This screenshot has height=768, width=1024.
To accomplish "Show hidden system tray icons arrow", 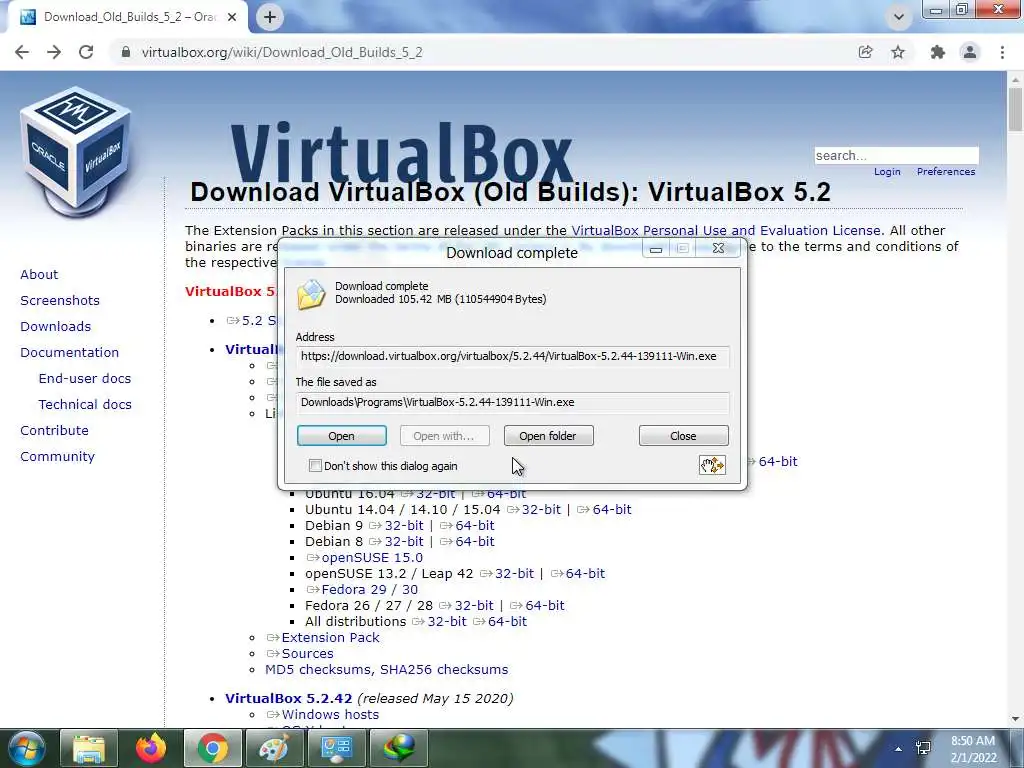I will (x=899, y=749).
